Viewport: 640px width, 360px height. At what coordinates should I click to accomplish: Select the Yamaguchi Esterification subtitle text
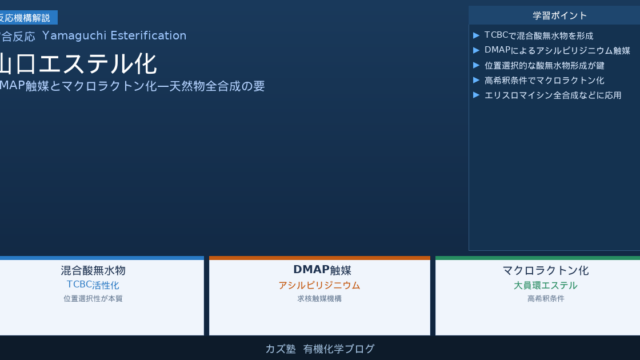tap(114, 36)
